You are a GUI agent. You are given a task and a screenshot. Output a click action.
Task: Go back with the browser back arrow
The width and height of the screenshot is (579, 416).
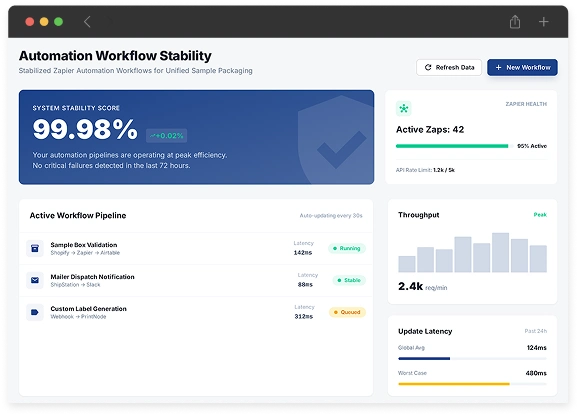87,22
